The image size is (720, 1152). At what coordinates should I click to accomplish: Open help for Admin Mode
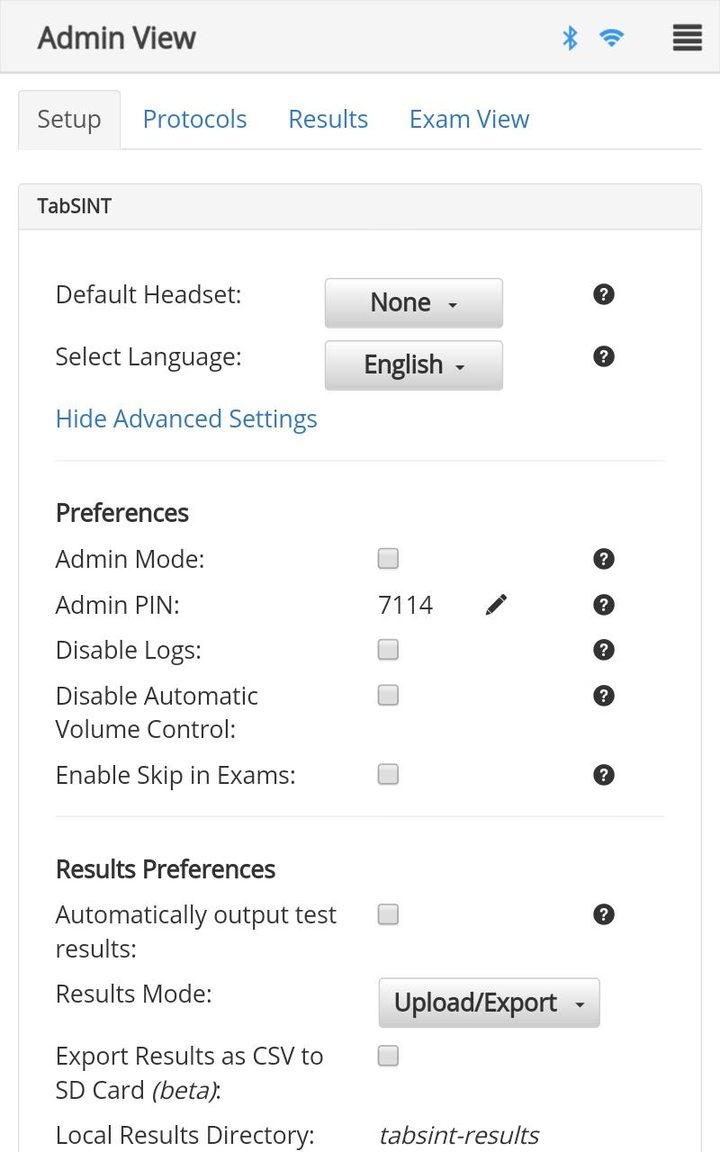pyautogui.click(x=603, y=558)
